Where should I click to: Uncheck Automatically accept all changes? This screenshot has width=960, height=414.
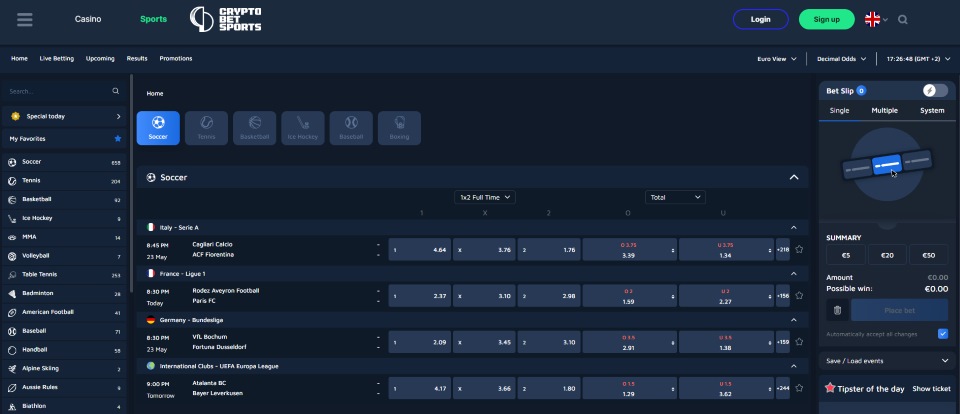click(x=943, y=334)
